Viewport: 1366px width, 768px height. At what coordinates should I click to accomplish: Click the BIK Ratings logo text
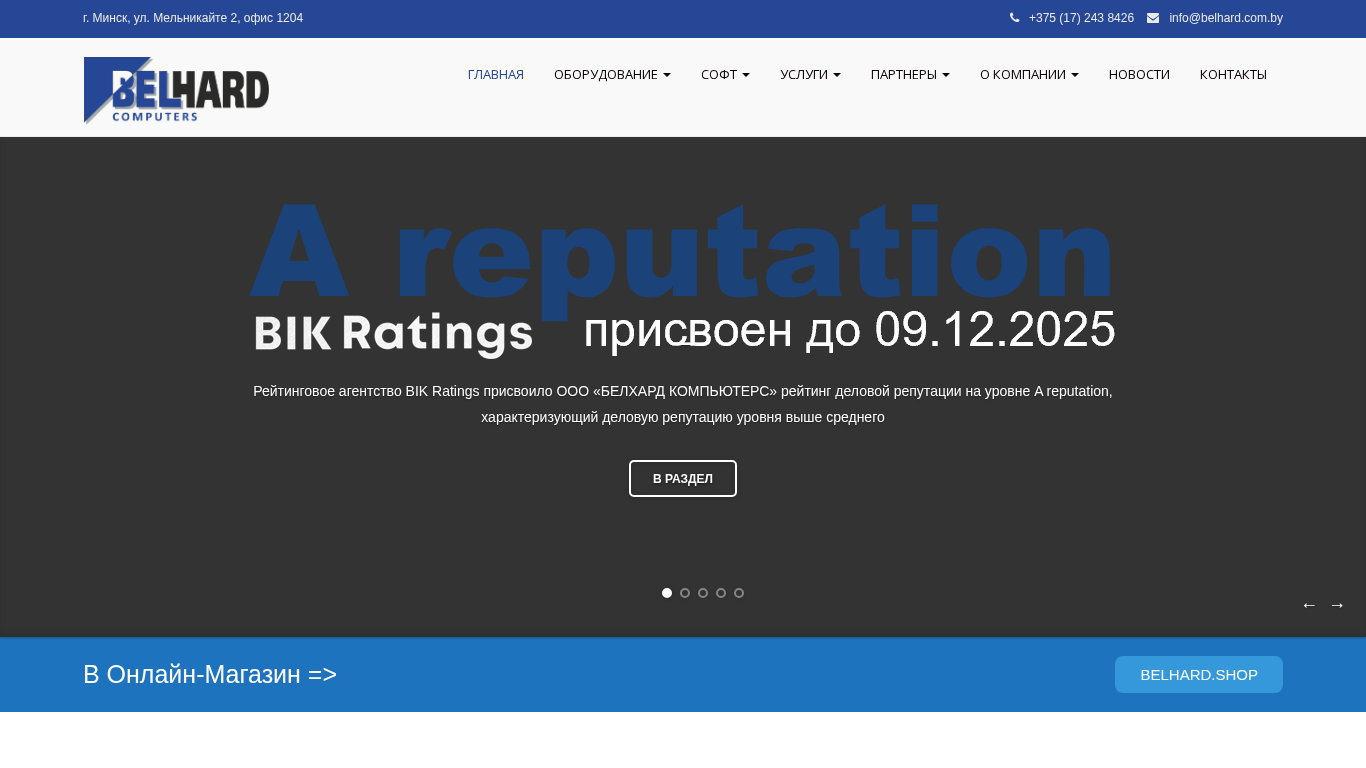coord(392,335)
